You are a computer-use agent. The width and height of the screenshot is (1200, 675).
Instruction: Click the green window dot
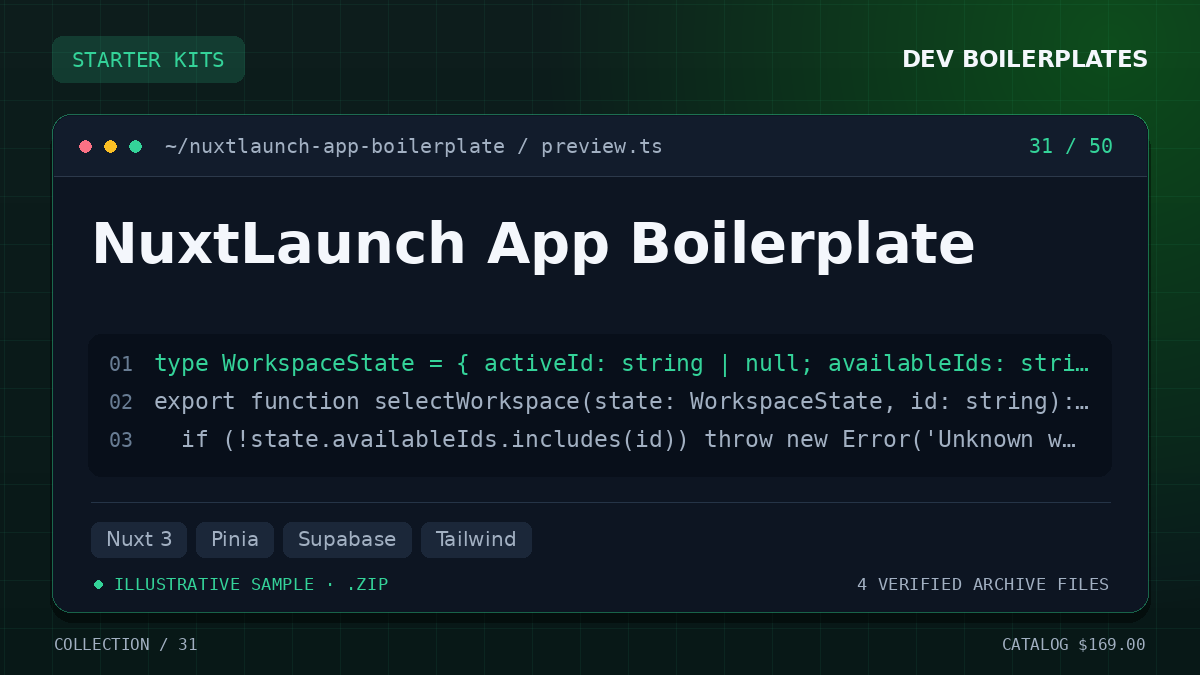pos(136,147)
